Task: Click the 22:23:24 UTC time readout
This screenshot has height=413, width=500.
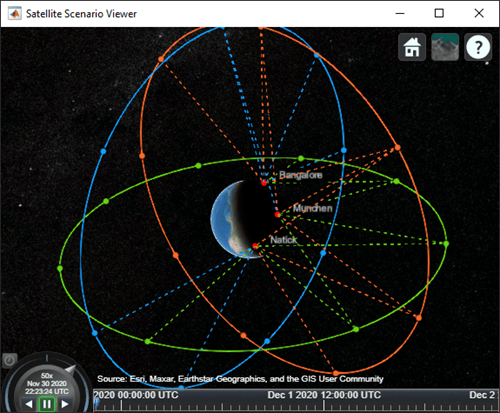Action: pyautogui.click(x=47, y=391)
